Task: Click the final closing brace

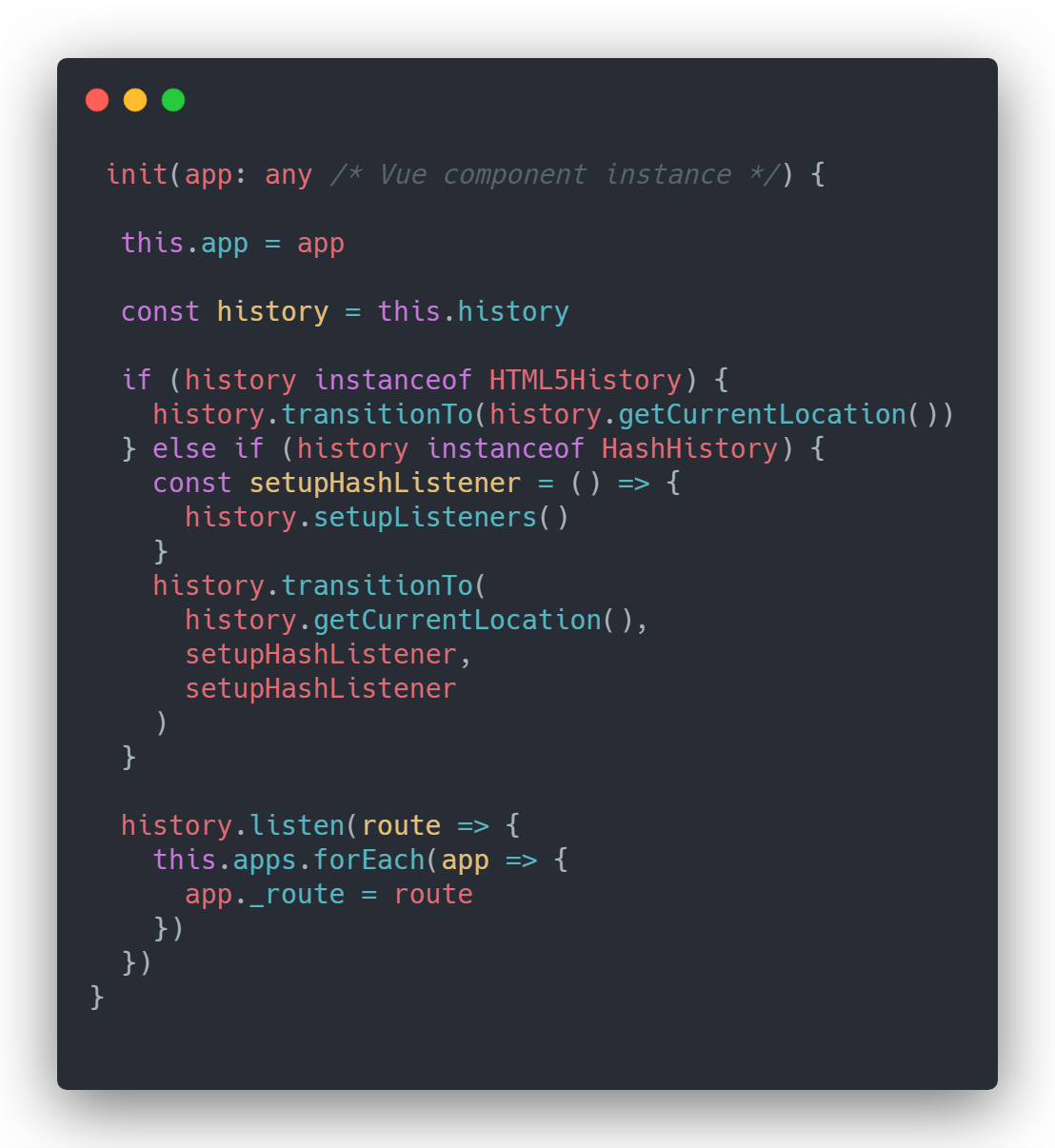Action: [97, 998]
